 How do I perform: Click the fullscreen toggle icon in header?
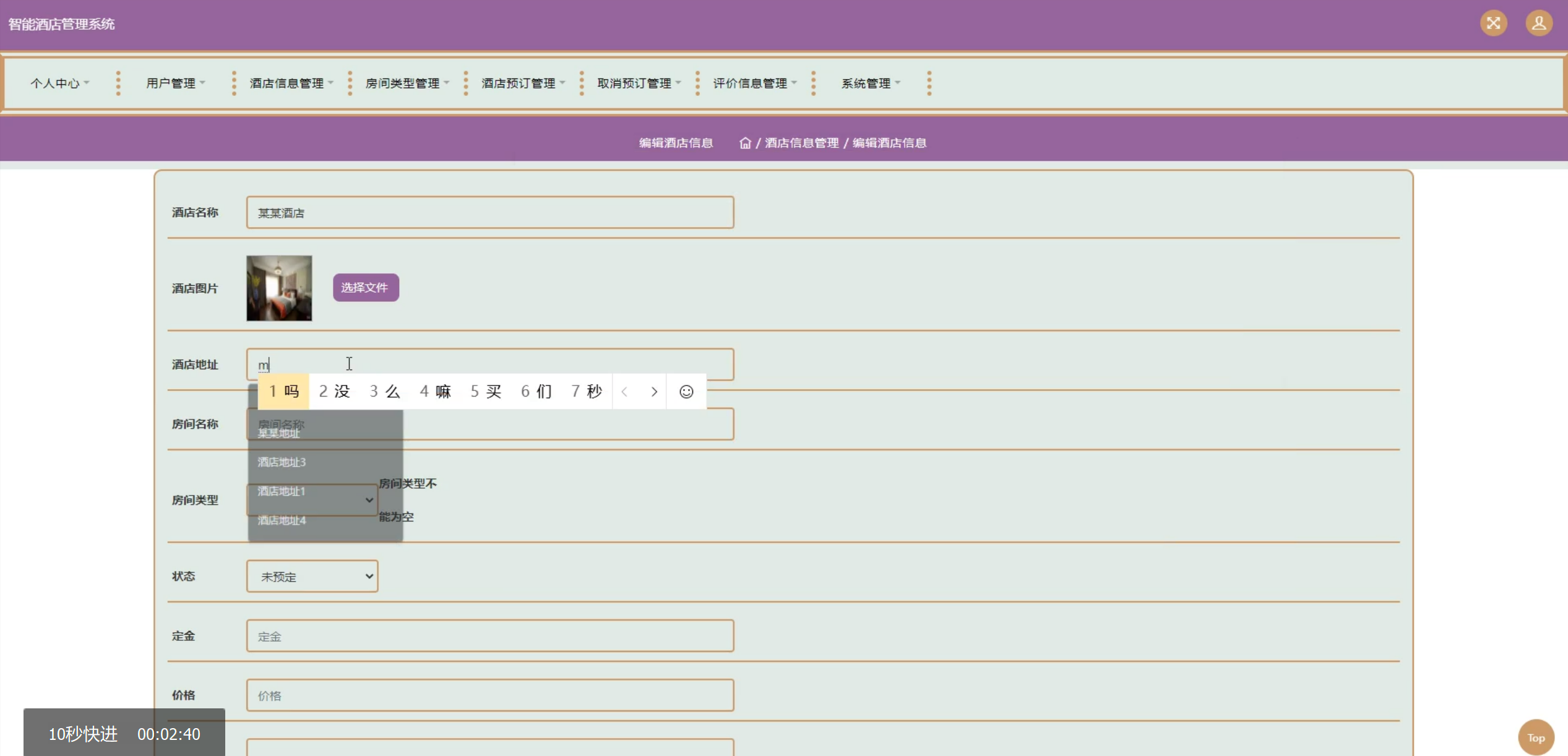(1493, 24)
